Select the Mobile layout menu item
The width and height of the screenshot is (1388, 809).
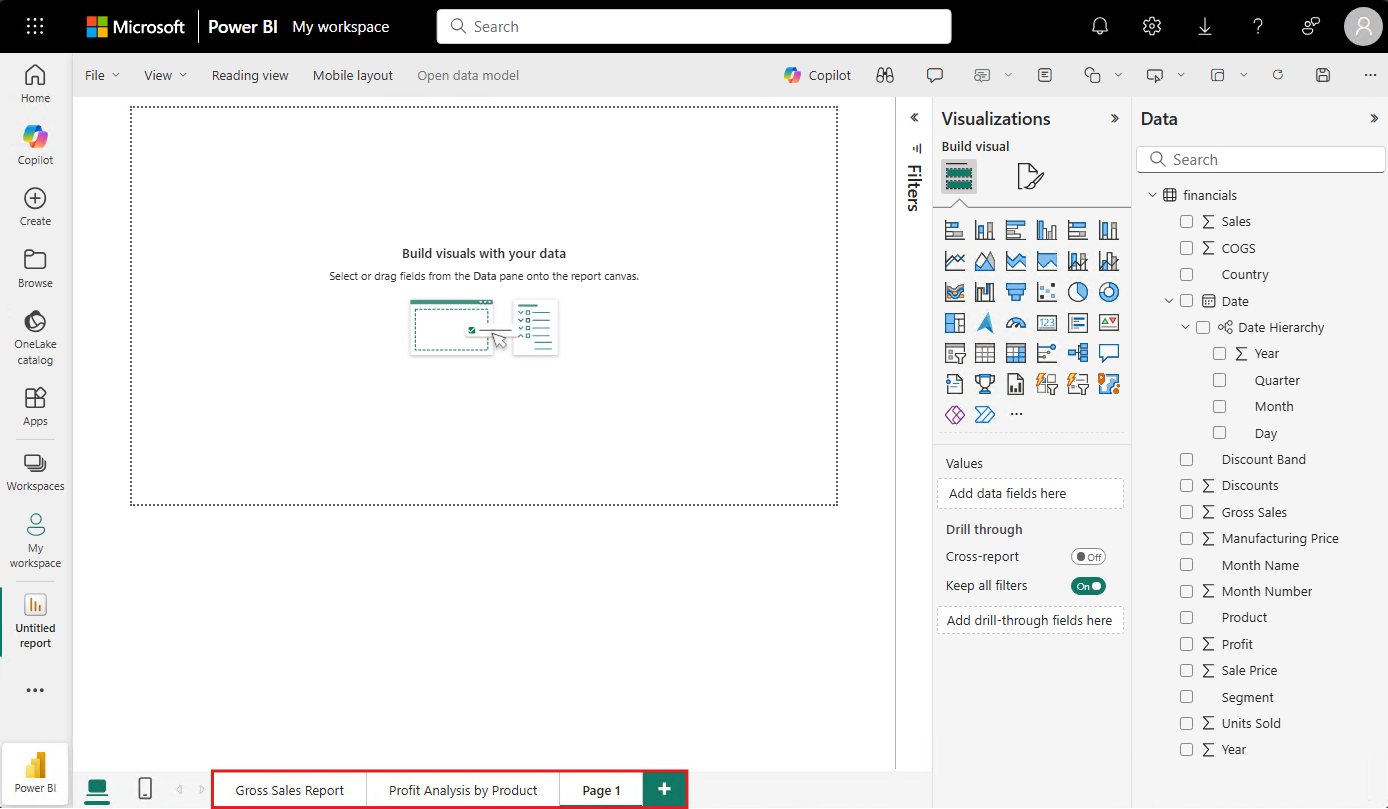[x=352, y=75]
